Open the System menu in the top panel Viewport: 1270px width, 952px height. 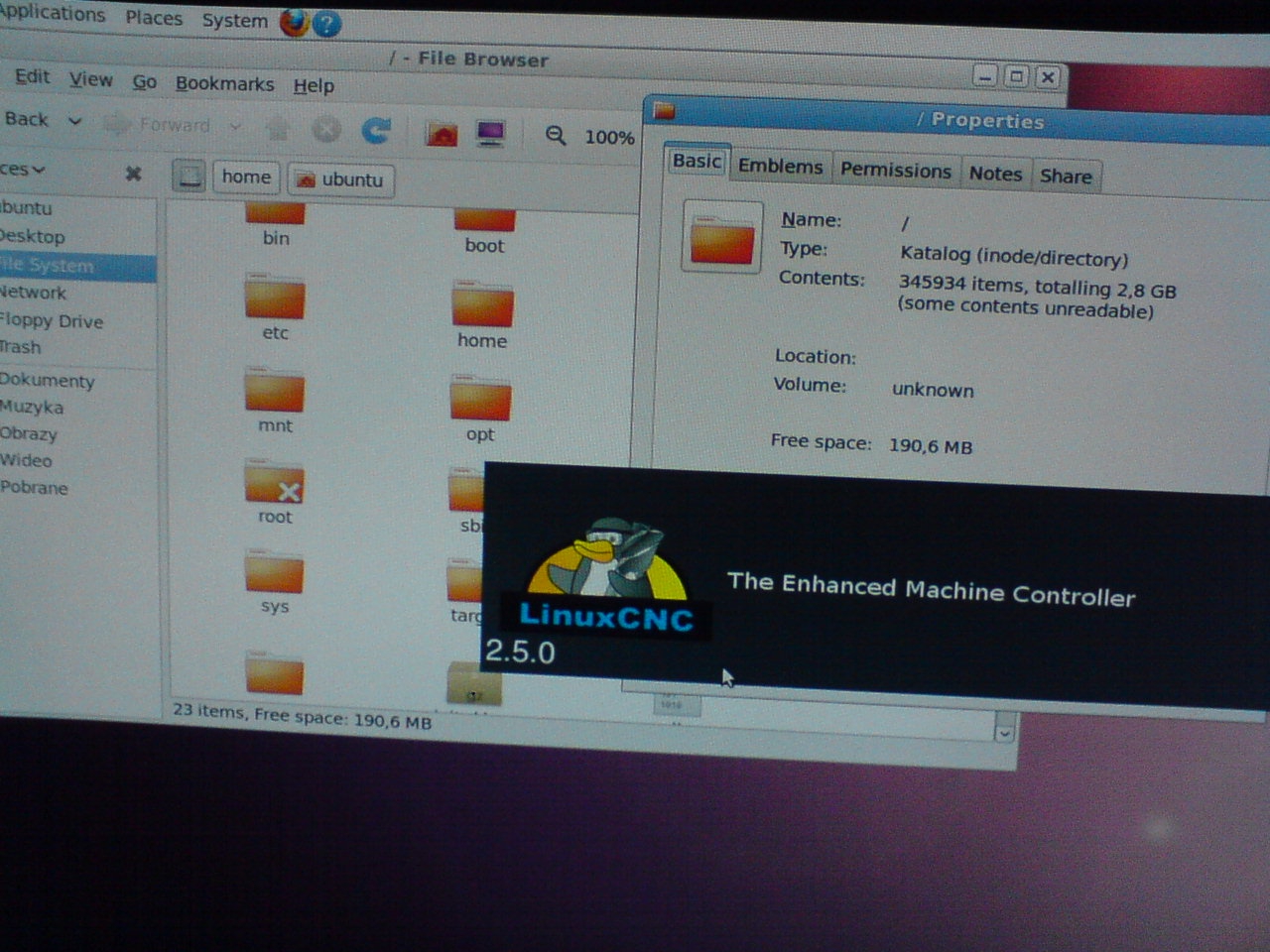click(235, 21)
